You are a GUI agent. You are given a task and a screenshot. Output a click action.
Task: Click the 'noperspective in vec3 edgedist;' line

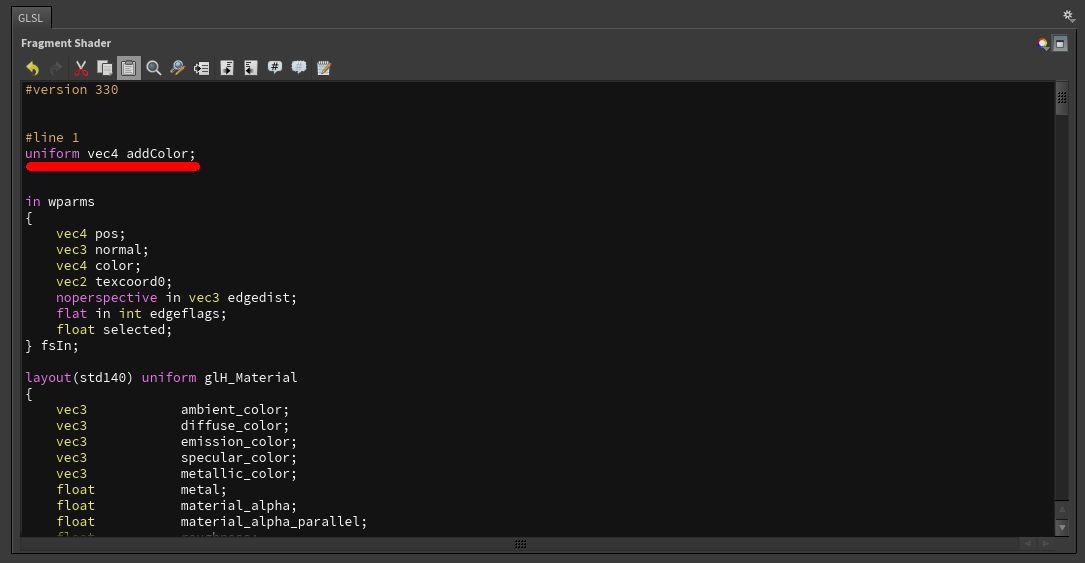click(x=176, y=297)
